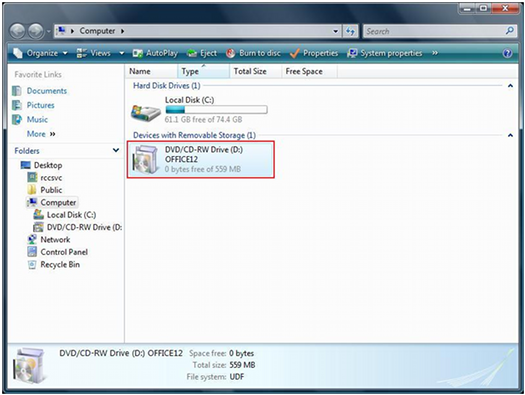Open Pictures favorite link

(x=41, y=105)
